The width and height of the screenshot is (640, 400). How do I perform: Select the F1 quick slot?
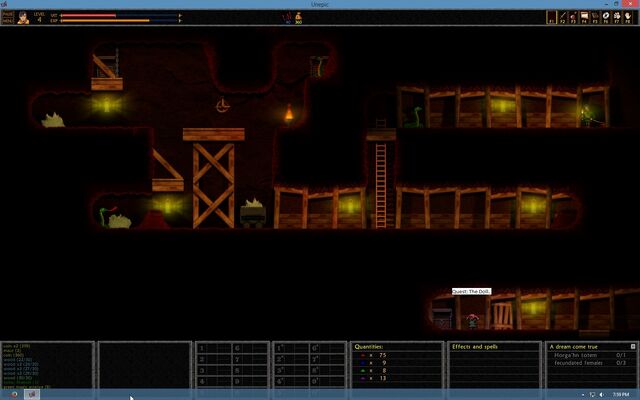[551, 18]
